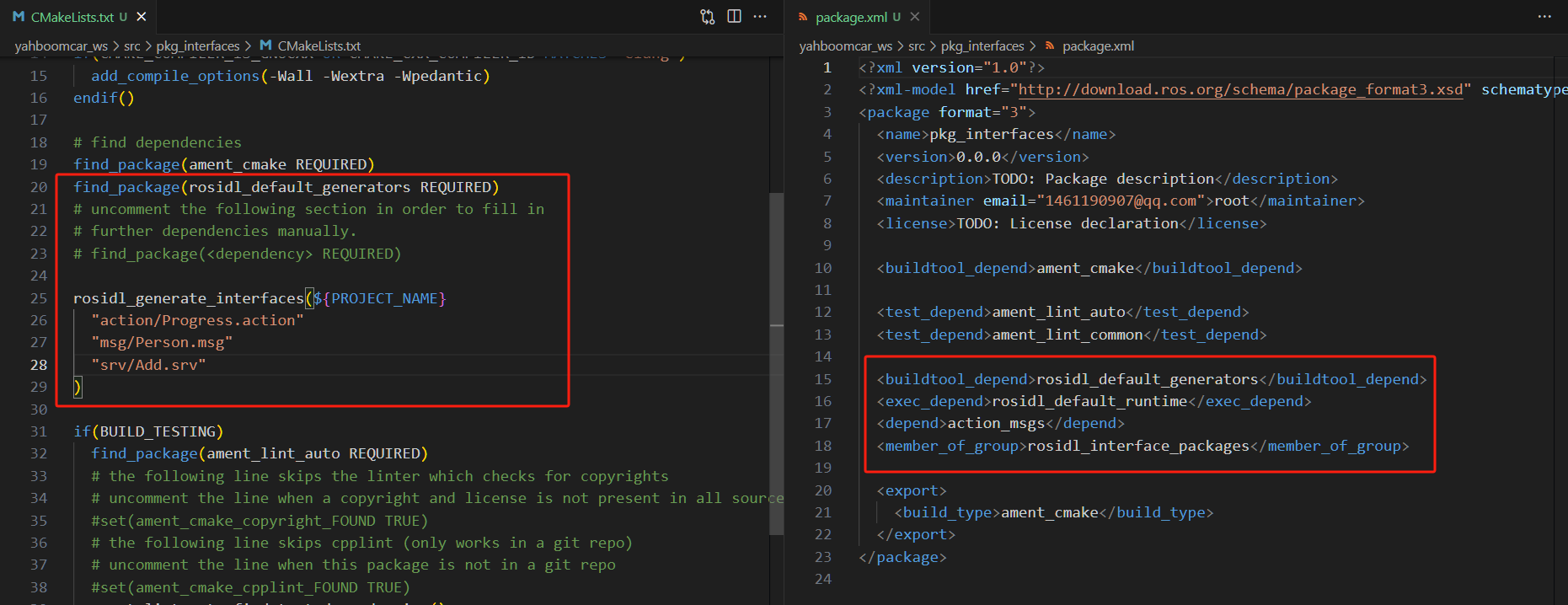The image size is (1568, 605).
Task: Click the "srv/Add.srv" string
Action: pos(148,365)
